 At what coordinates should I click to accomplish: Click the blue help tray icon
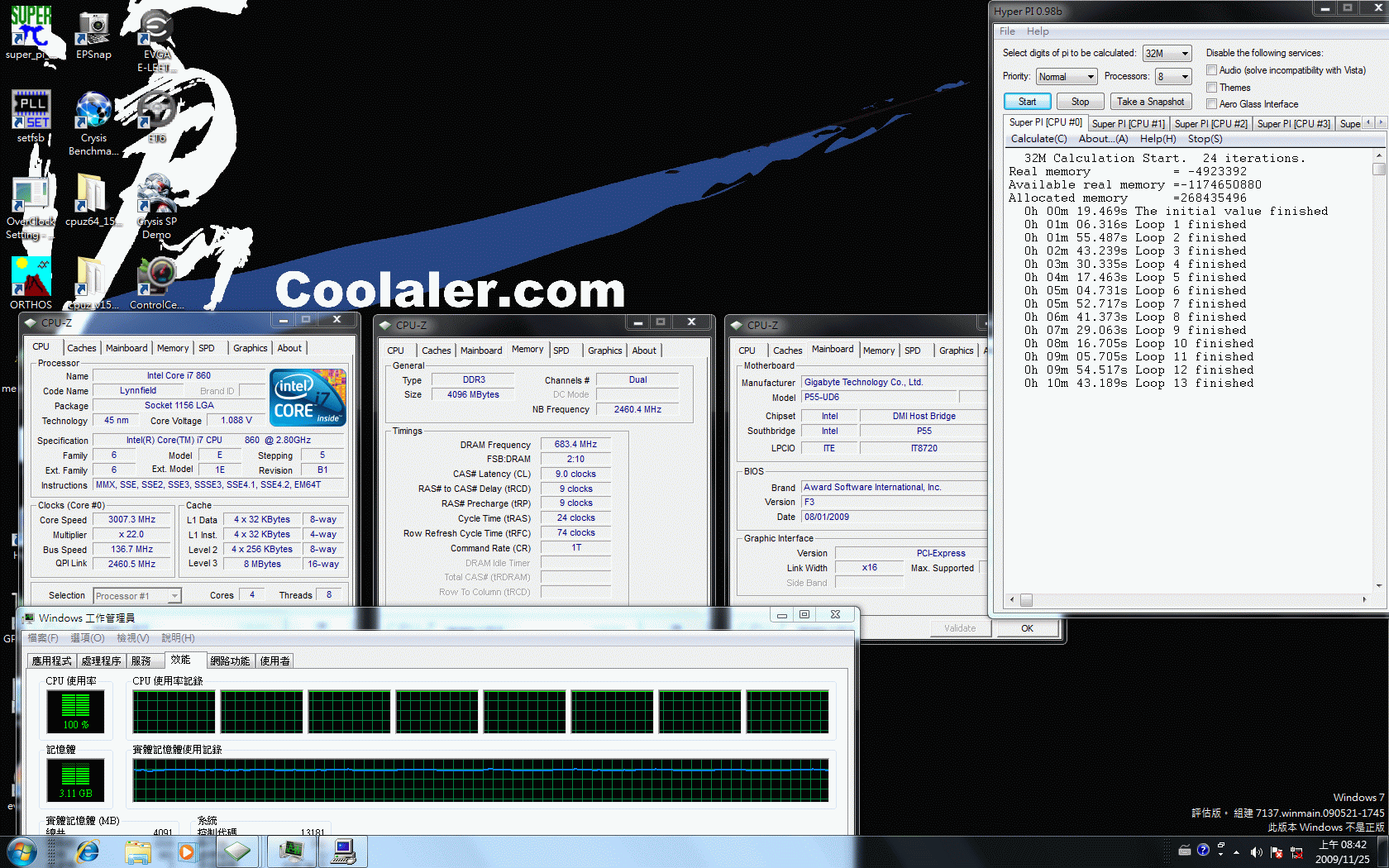(1203, 850)
